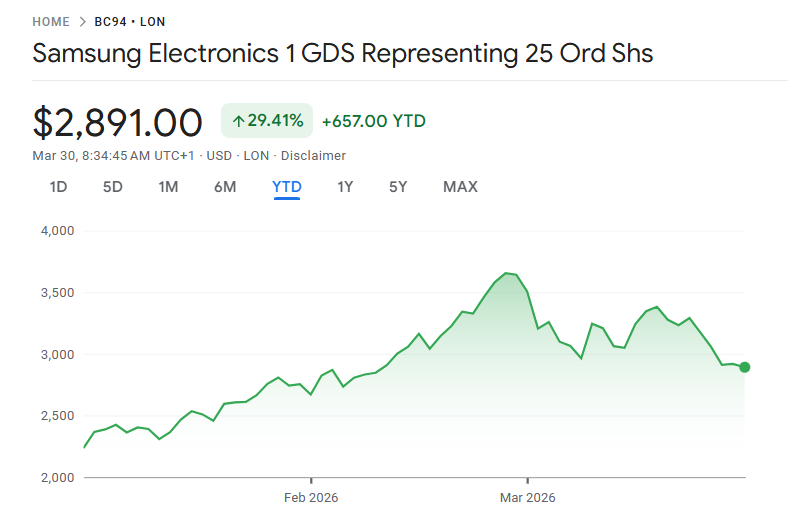The height and width of the screenshot is (517, 788).
Task: Switch to the 6M range tab
Action: (x=225, y=187)
